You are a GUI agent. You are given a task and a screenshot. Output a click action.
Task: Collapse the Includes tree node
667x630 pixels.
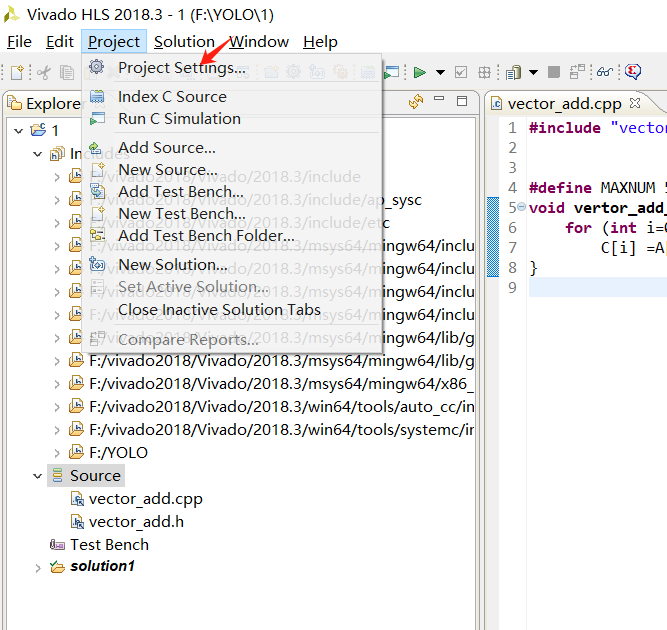37,154
